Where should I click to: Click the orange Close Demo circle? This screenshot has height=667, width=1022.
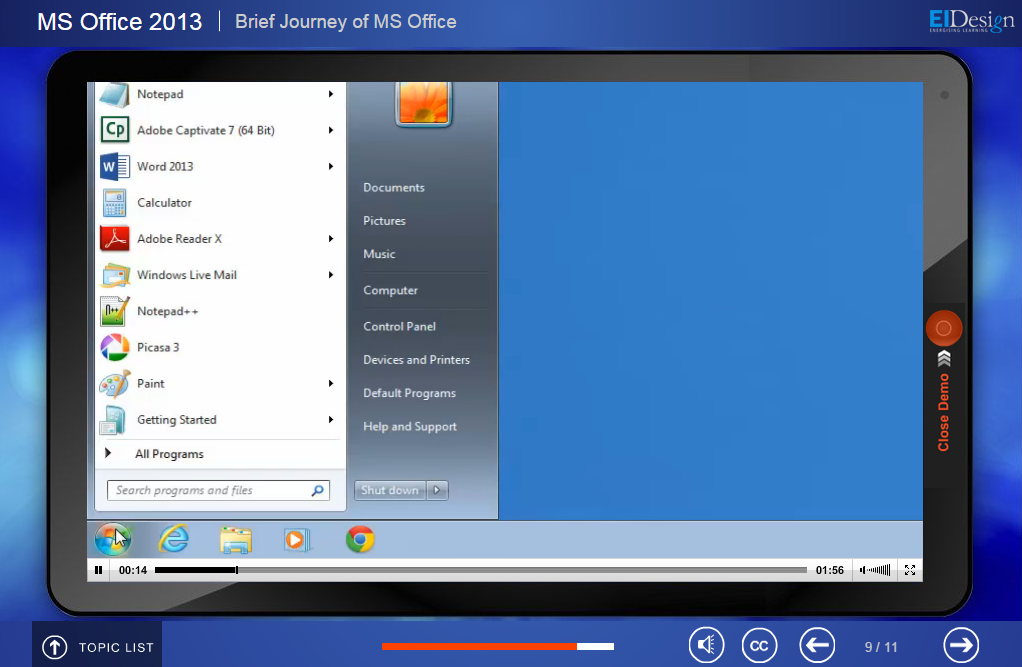click(944, 328)
